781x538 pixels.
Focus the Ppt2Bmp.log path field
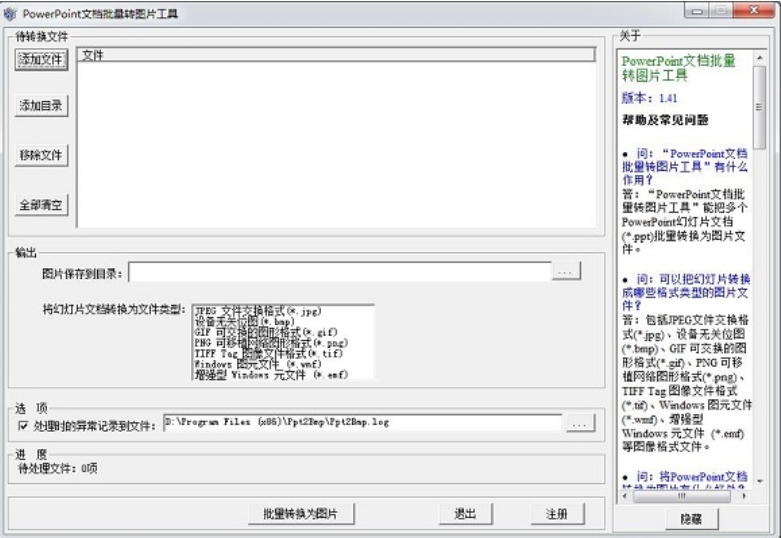[x=363, y=422]
